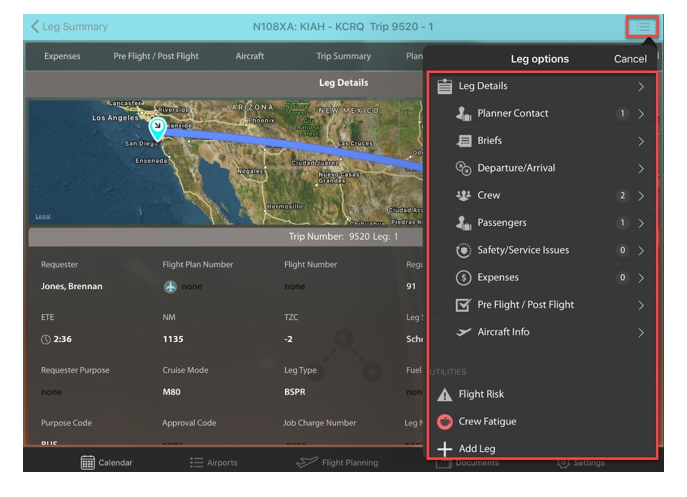Screen dimensions: 687x497
Task: Open Pre Flight / Post Flight checklist item
Action: click(x=525, y=305)
